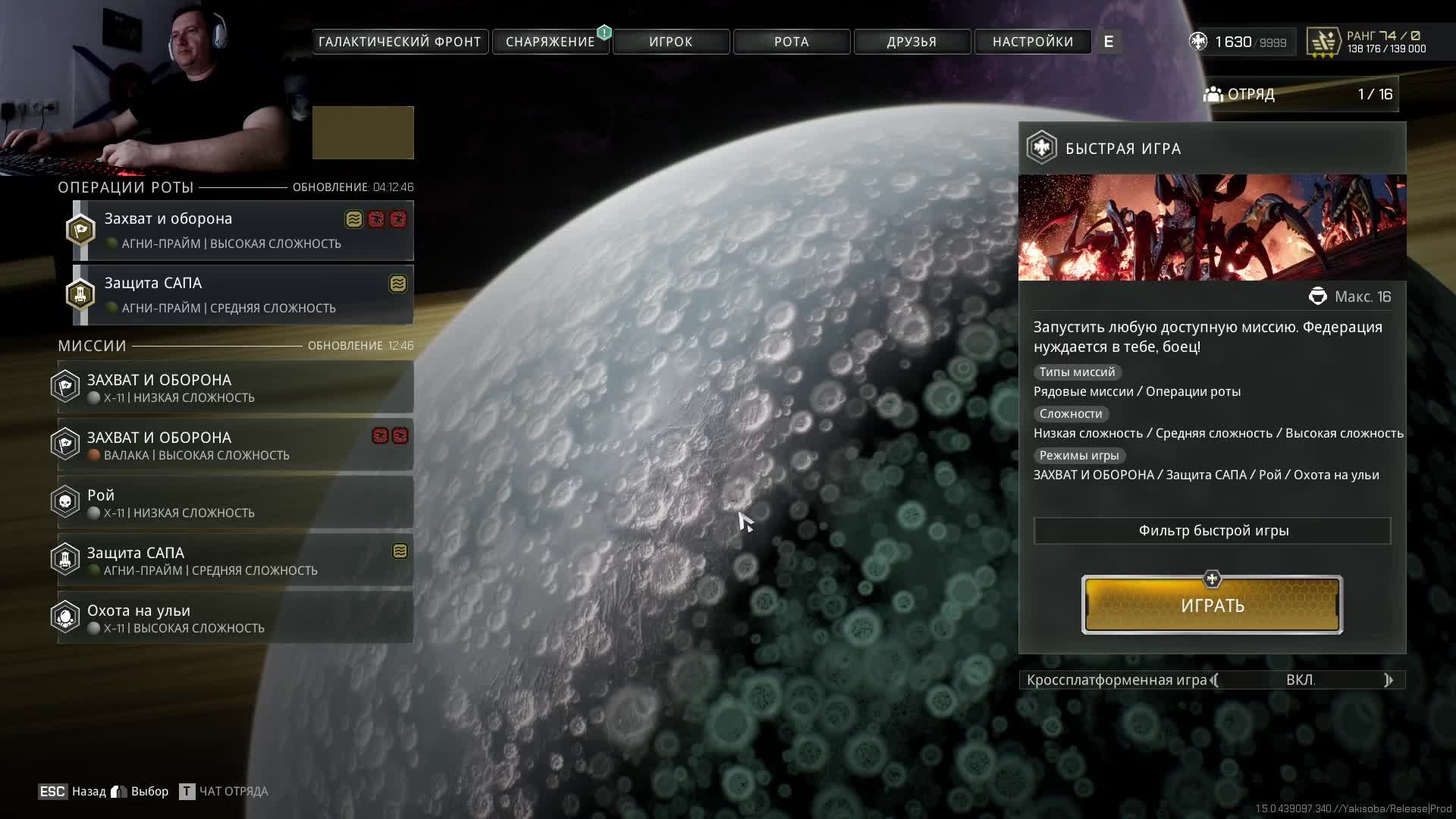Click the currency emblem beside 1630

tap(1198, 42)
